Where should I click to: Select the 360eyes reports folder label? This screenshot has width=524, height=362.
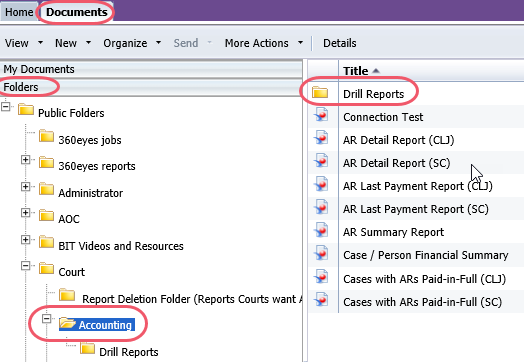[x=97, y=166]
